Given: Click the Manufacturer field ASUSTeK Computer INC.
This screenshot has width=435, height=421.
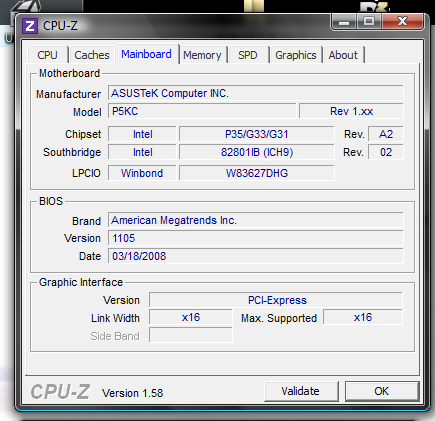Looking at the screenshot, I should [255, 93].
